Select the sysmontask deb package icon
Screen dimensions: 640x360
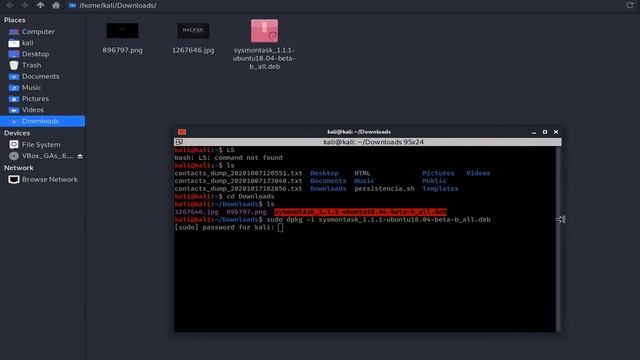[264, 31]
